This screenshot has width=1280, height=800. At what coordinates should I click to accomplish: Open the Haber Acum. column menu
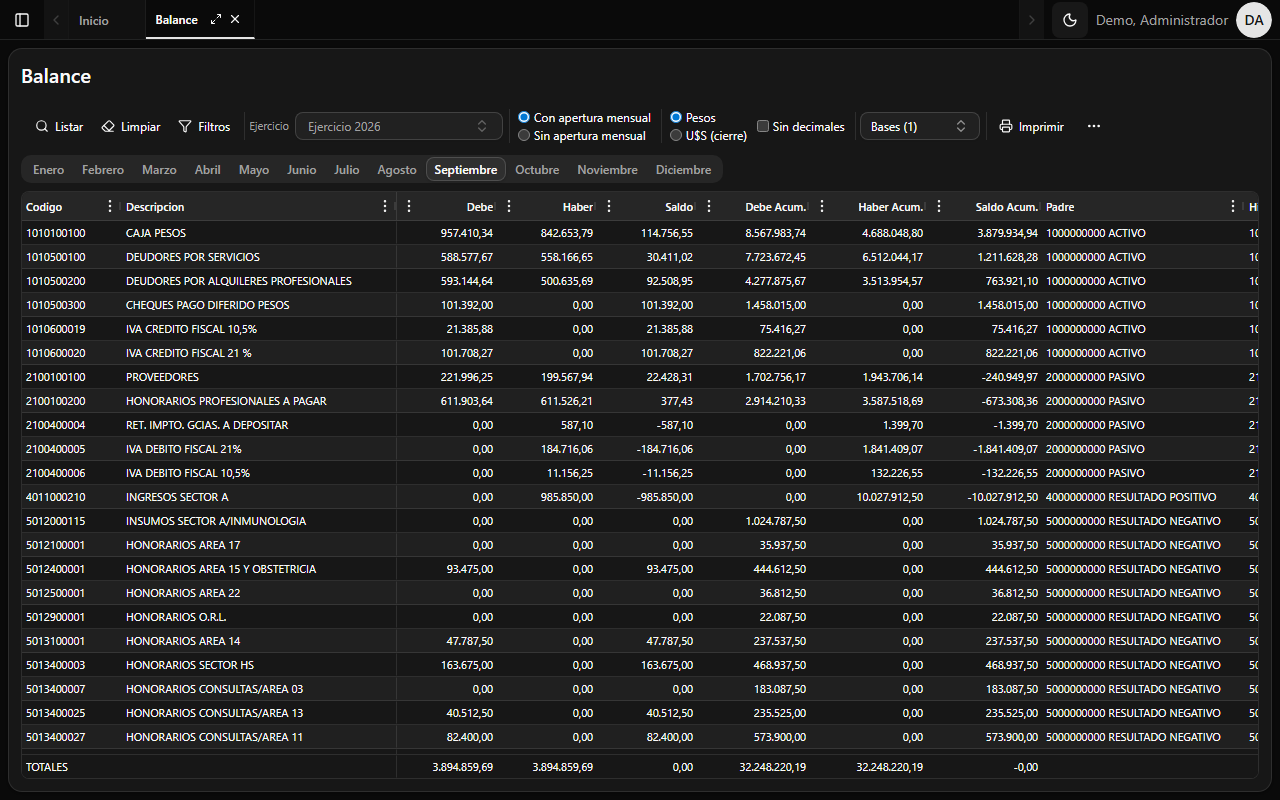(x=822, y=207)
